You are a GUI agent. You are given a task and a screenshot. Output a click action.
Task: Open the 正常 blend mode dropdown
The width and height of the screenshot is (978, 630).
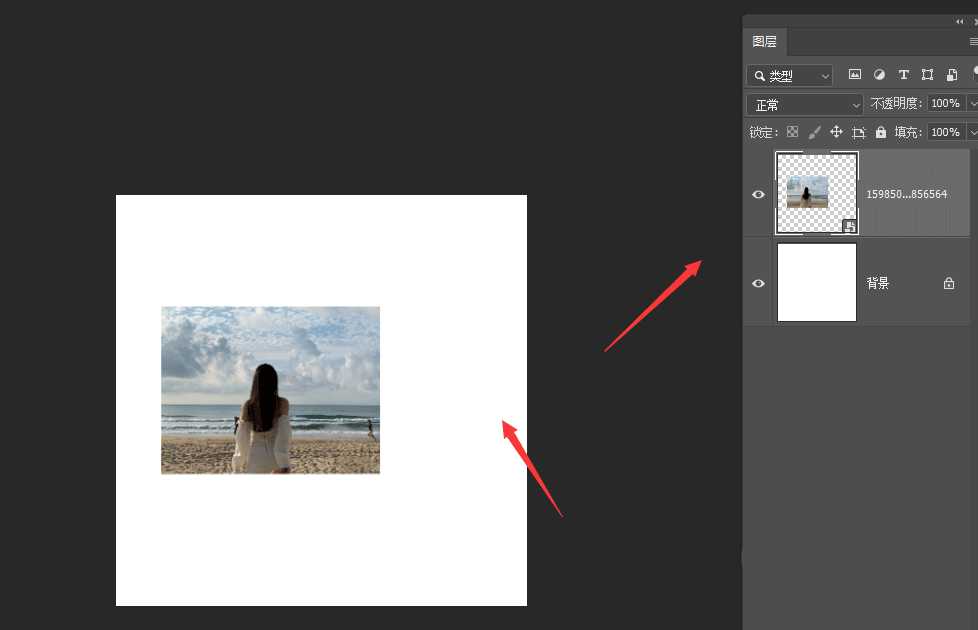(x=804, y=105)
